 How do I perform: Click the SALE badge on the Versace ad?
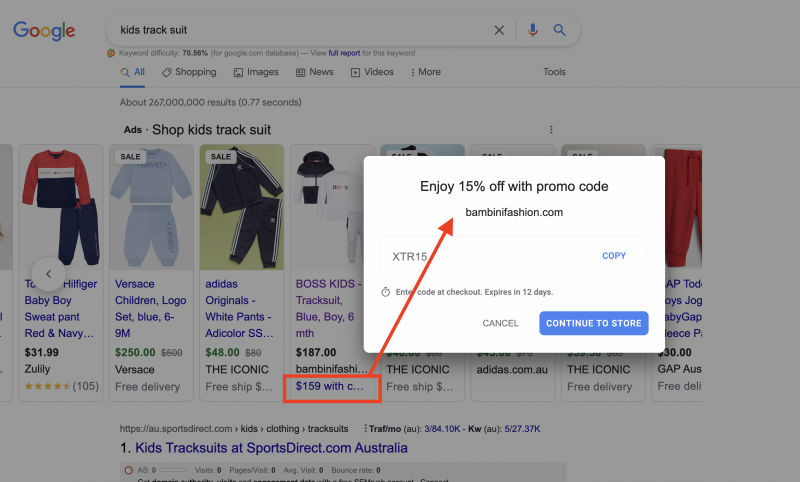[130, 157]
